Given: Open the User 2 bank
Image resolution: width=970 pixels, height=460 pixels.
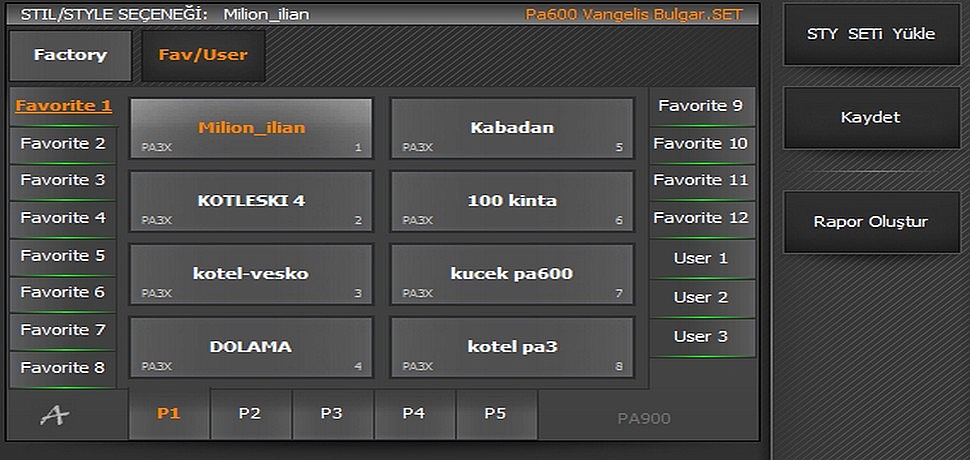Looking at the screenshot, I should click(702, 297).
